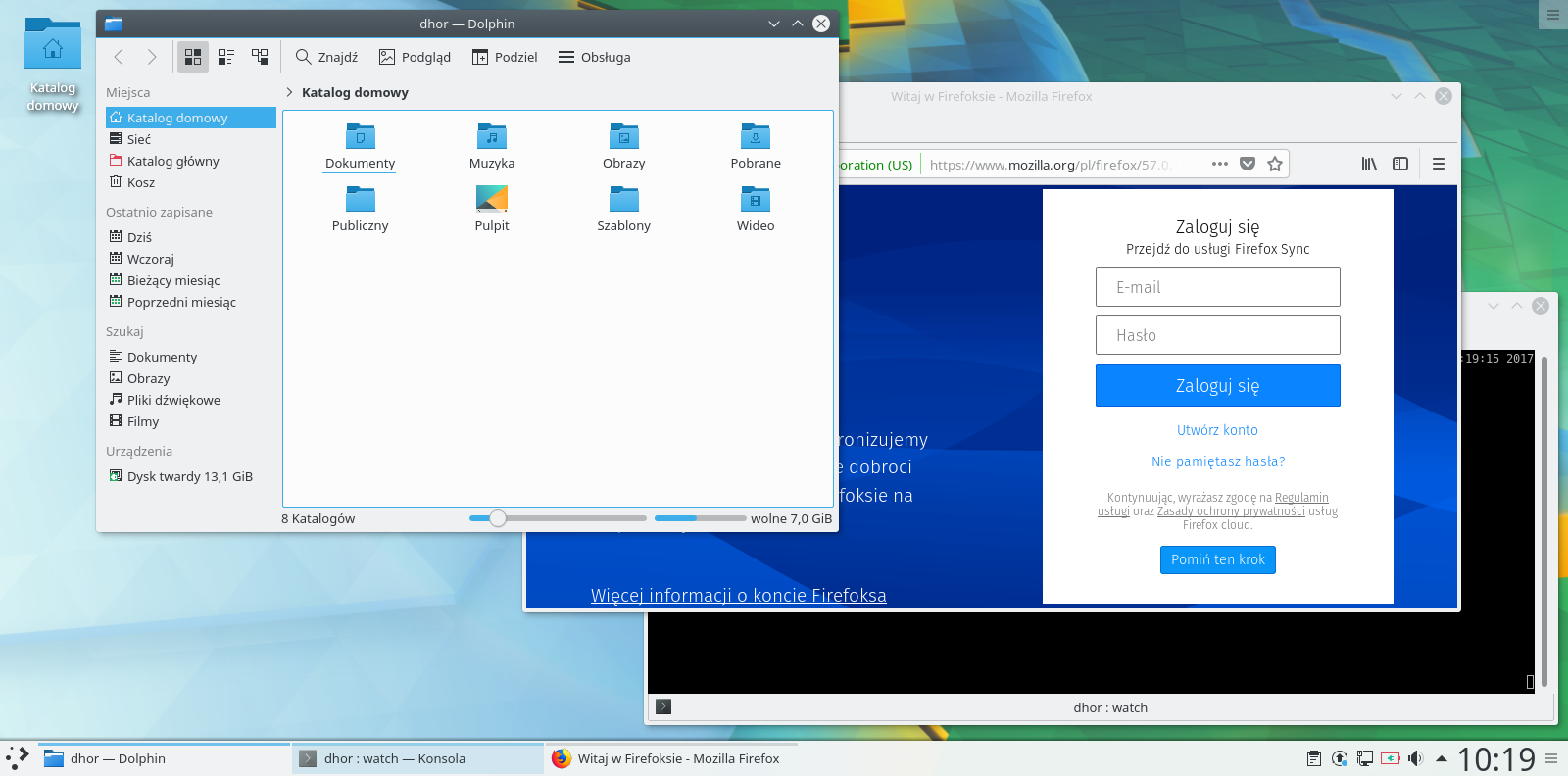Open the Firefox Library icon
The image size is (1568, 776).
pos(1369,164)
